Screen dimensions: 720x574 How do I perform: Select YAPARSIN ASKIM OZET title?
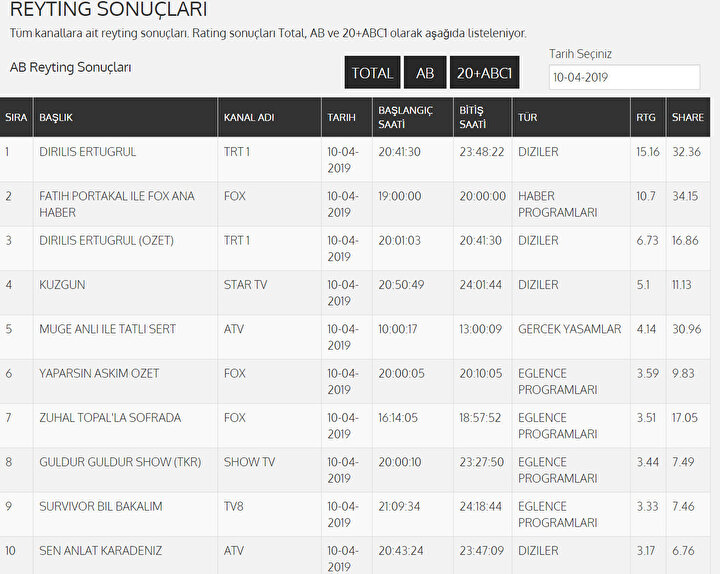tap(99, 373)
